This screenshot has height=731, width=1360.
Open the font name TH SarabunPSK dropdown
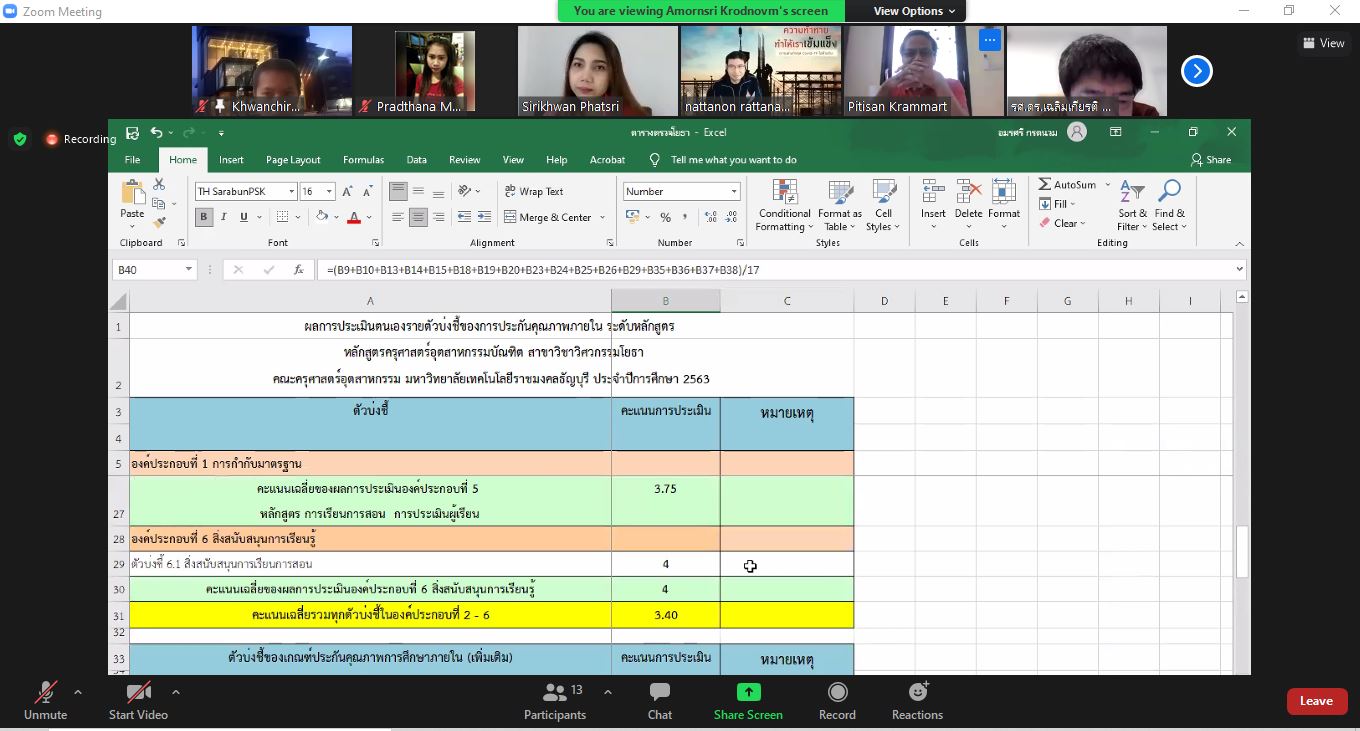(x=292, y=191)
